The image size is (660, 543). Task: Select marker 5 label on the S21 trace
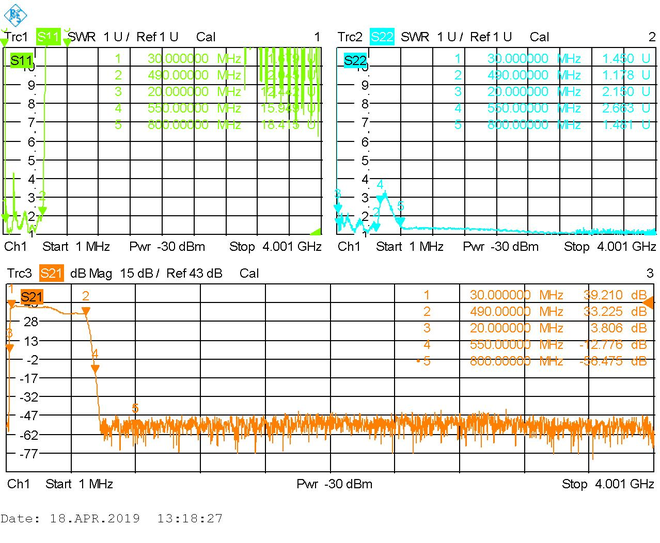click(135, 408)
